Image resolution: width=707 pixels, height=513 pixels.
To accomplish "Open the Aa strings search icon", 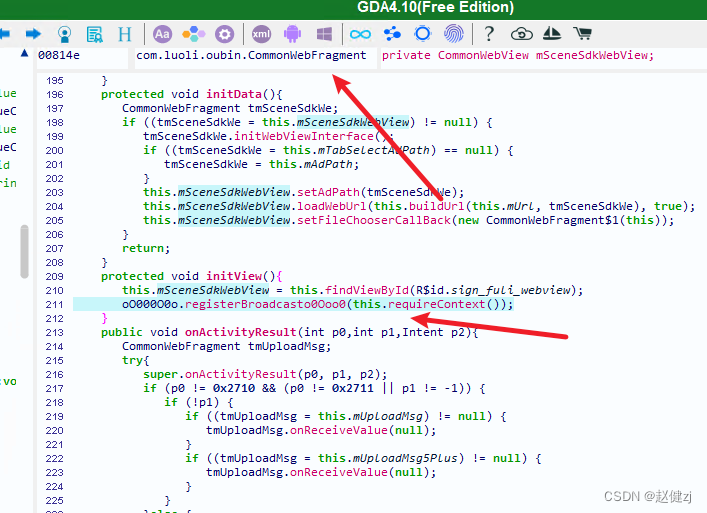I will pos(163,34).
